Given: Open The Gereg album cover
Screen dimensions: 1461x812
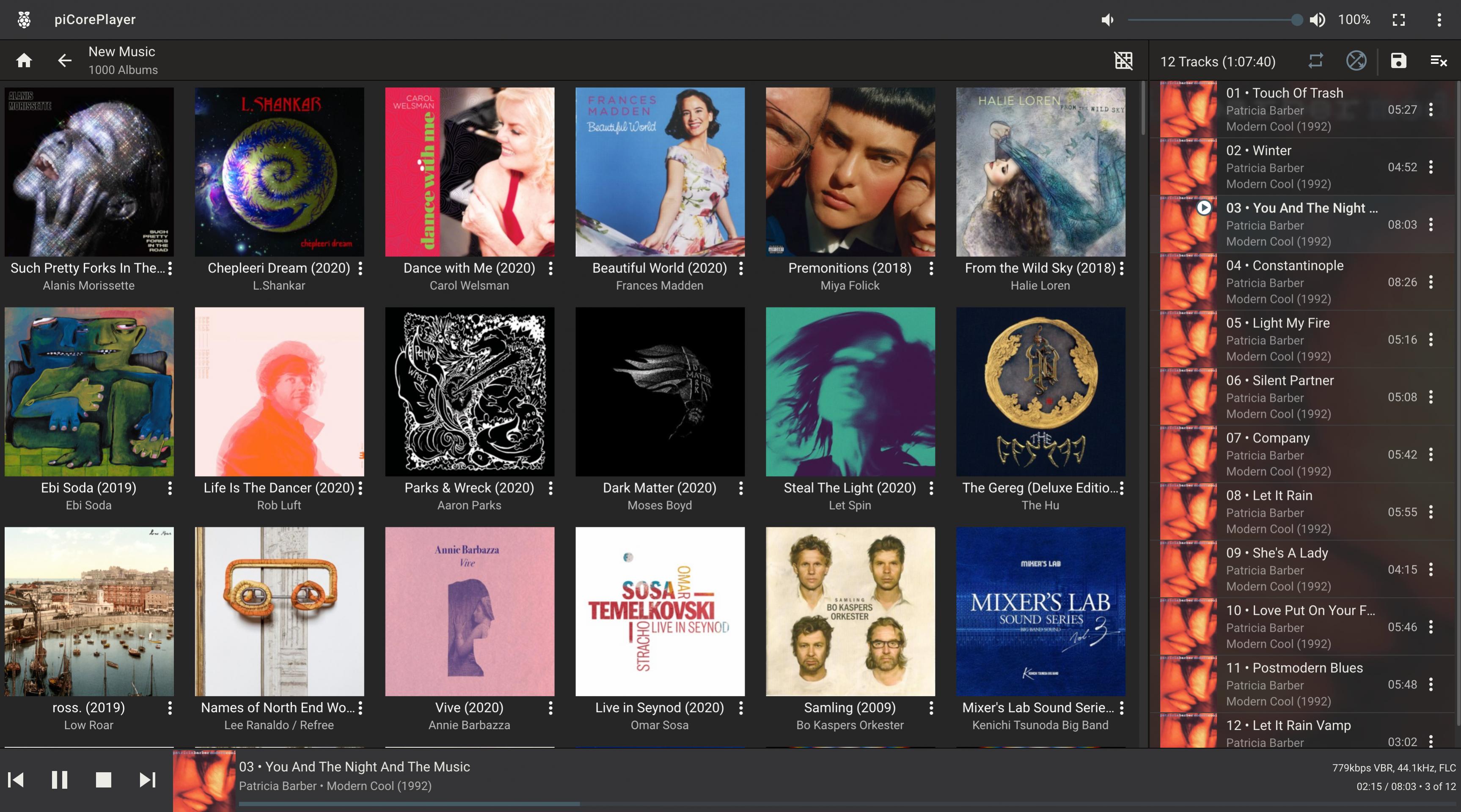Looking at the screenshot, I should [x=1040, y=392].
